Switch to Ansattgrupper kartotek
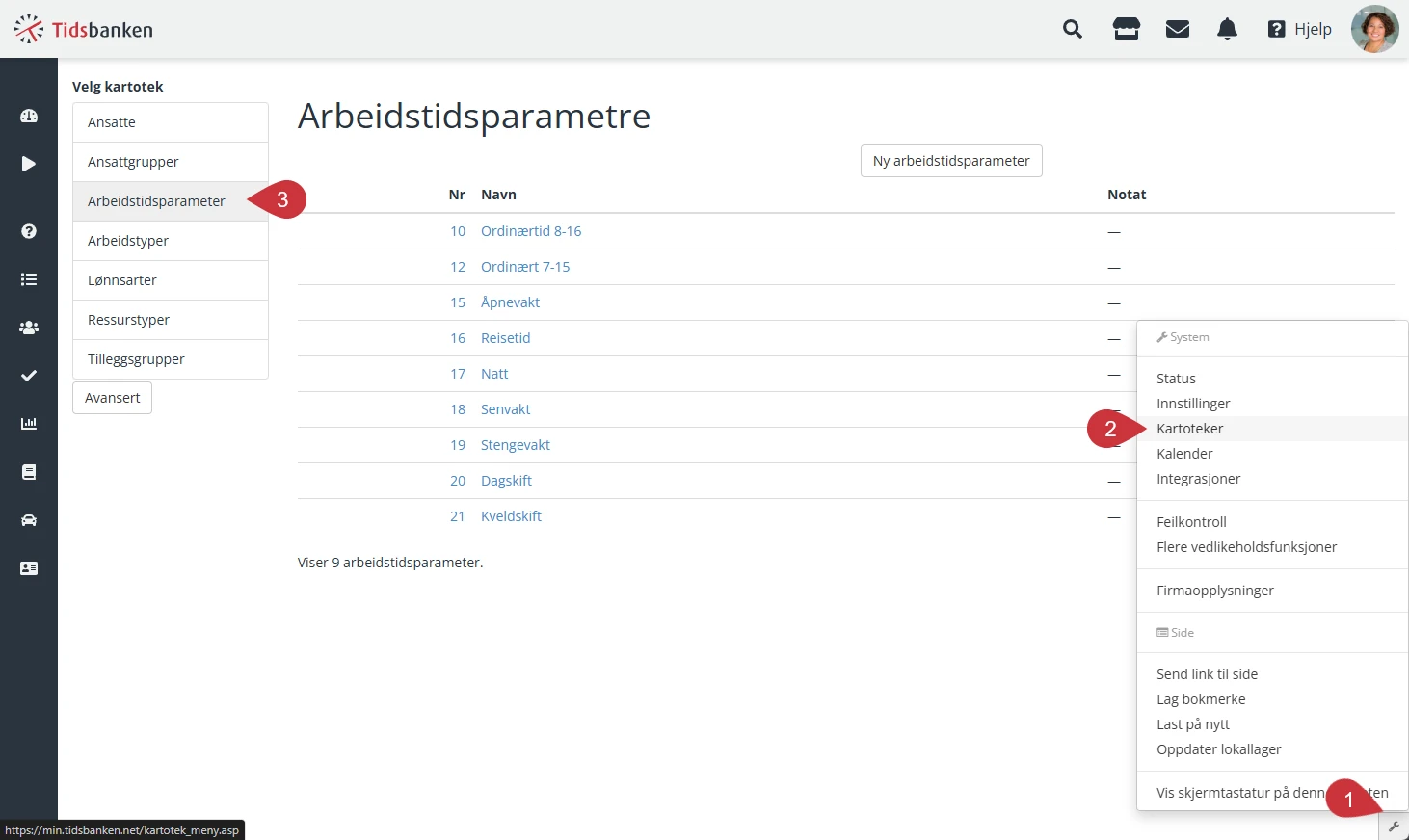This screenshot has width=1409, height=840. 133,162
